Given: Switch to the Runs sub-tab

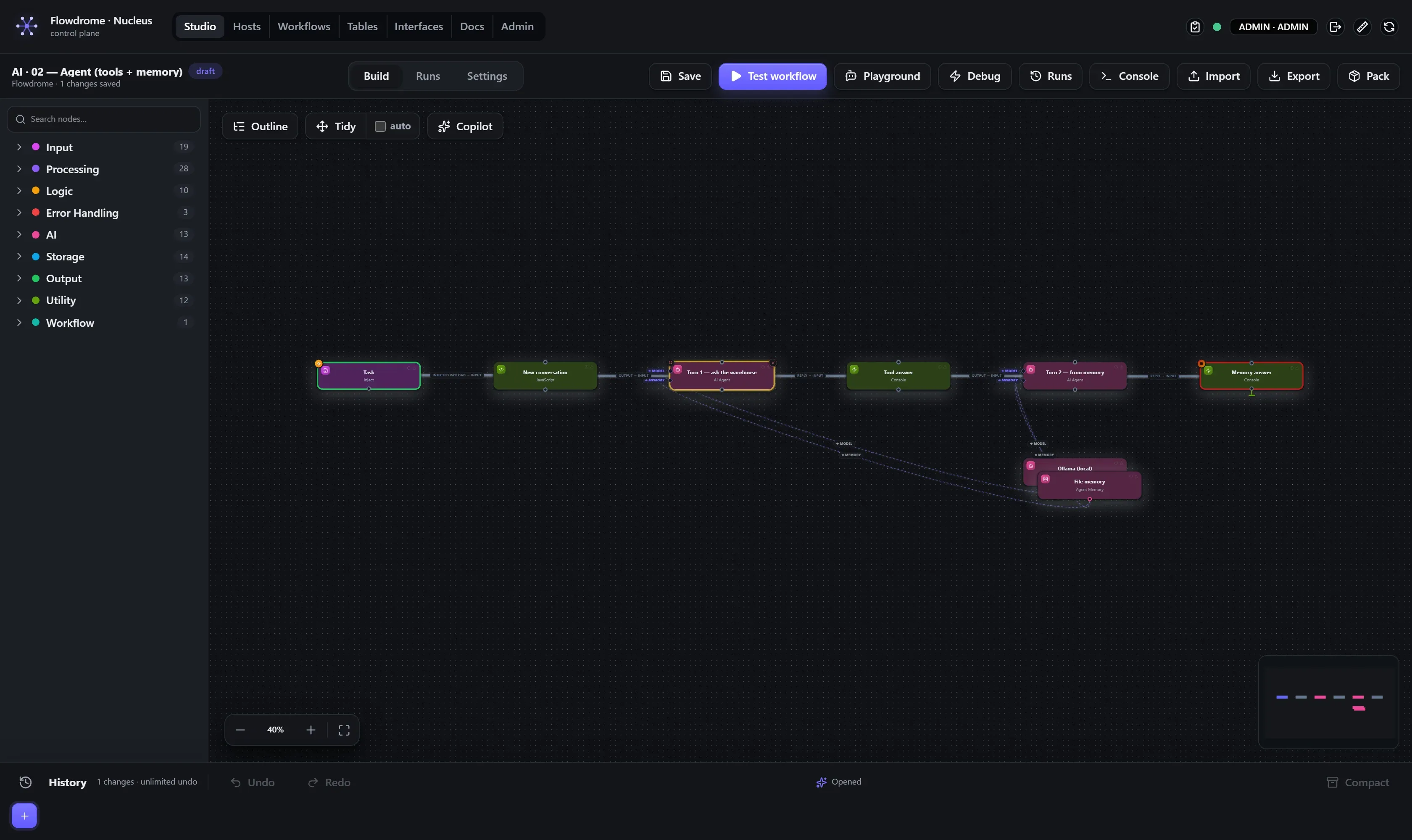Looking at the screenshot, I should (428, 76).
